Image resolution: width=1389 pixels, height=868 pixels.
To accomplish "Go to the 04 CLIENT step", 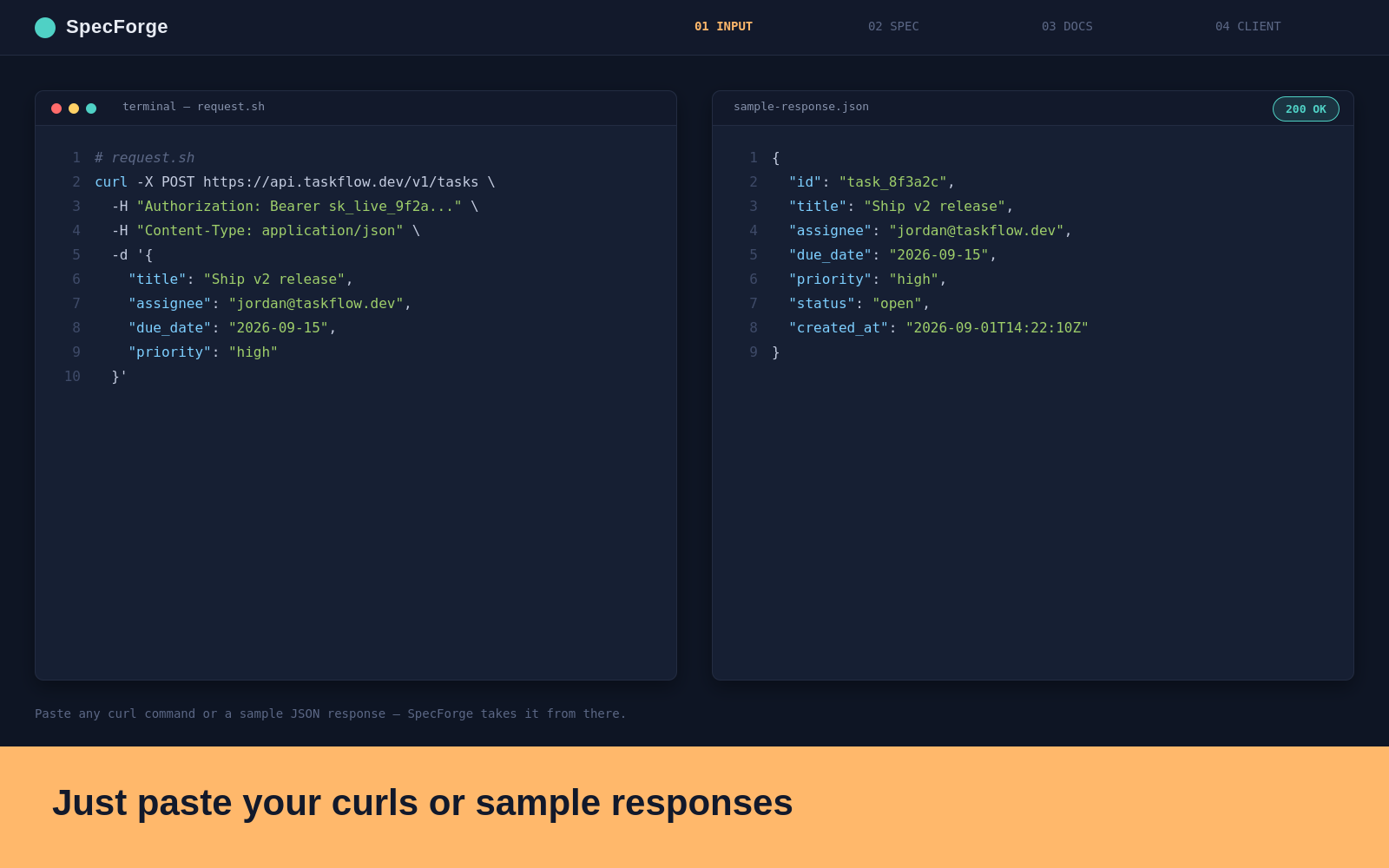I will (x=1247, y=27).
